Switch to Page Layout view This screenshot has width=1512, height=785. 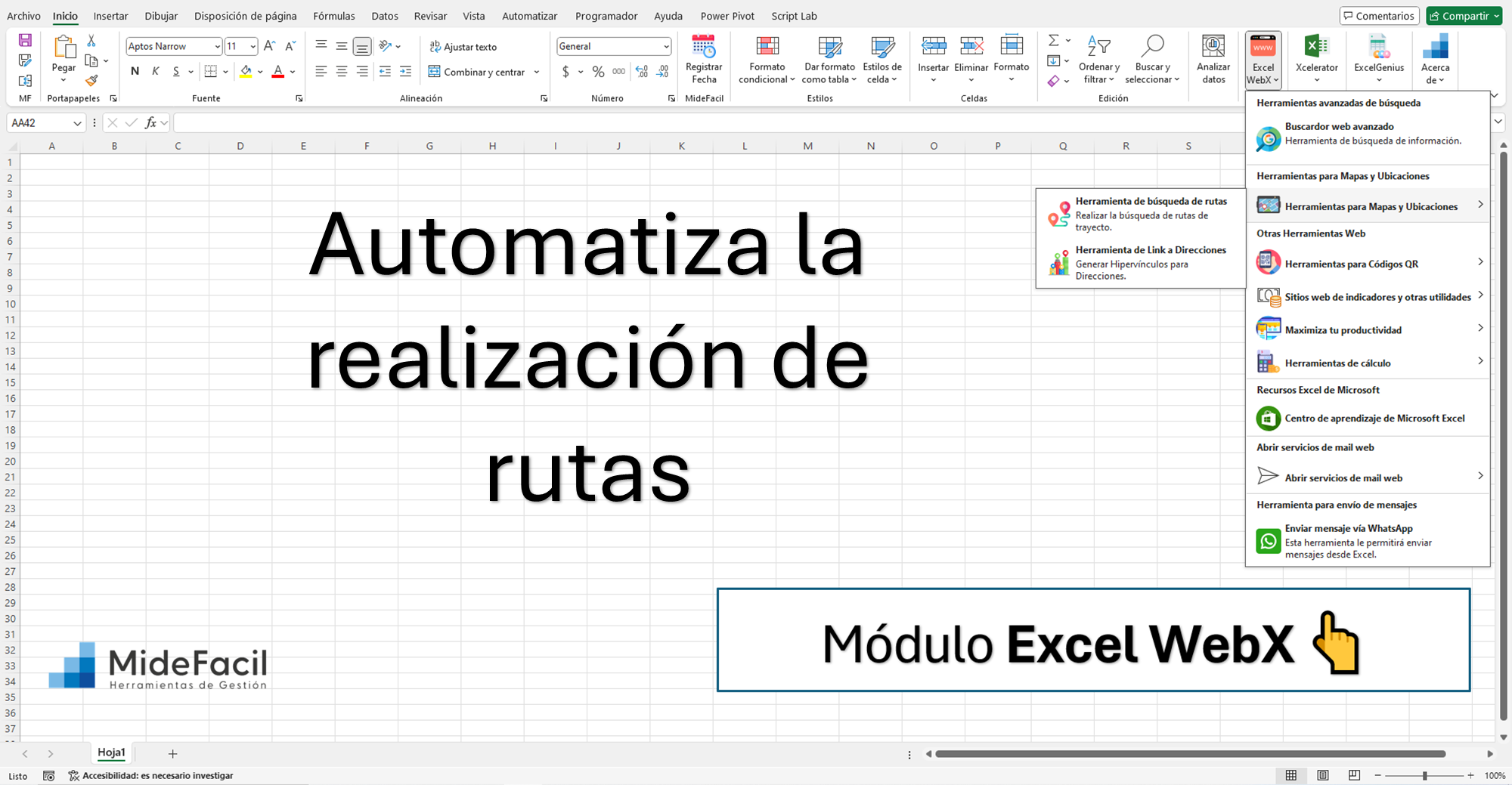pyautogui.click(x=1323, y=775)
